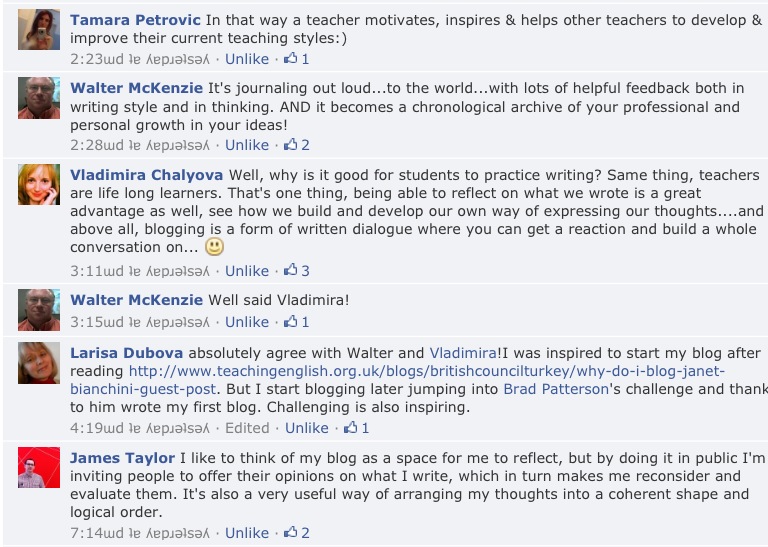Unlike James Taylor's comment
Viewport: 768px width, 547px height.
click(x=247, y=533)
